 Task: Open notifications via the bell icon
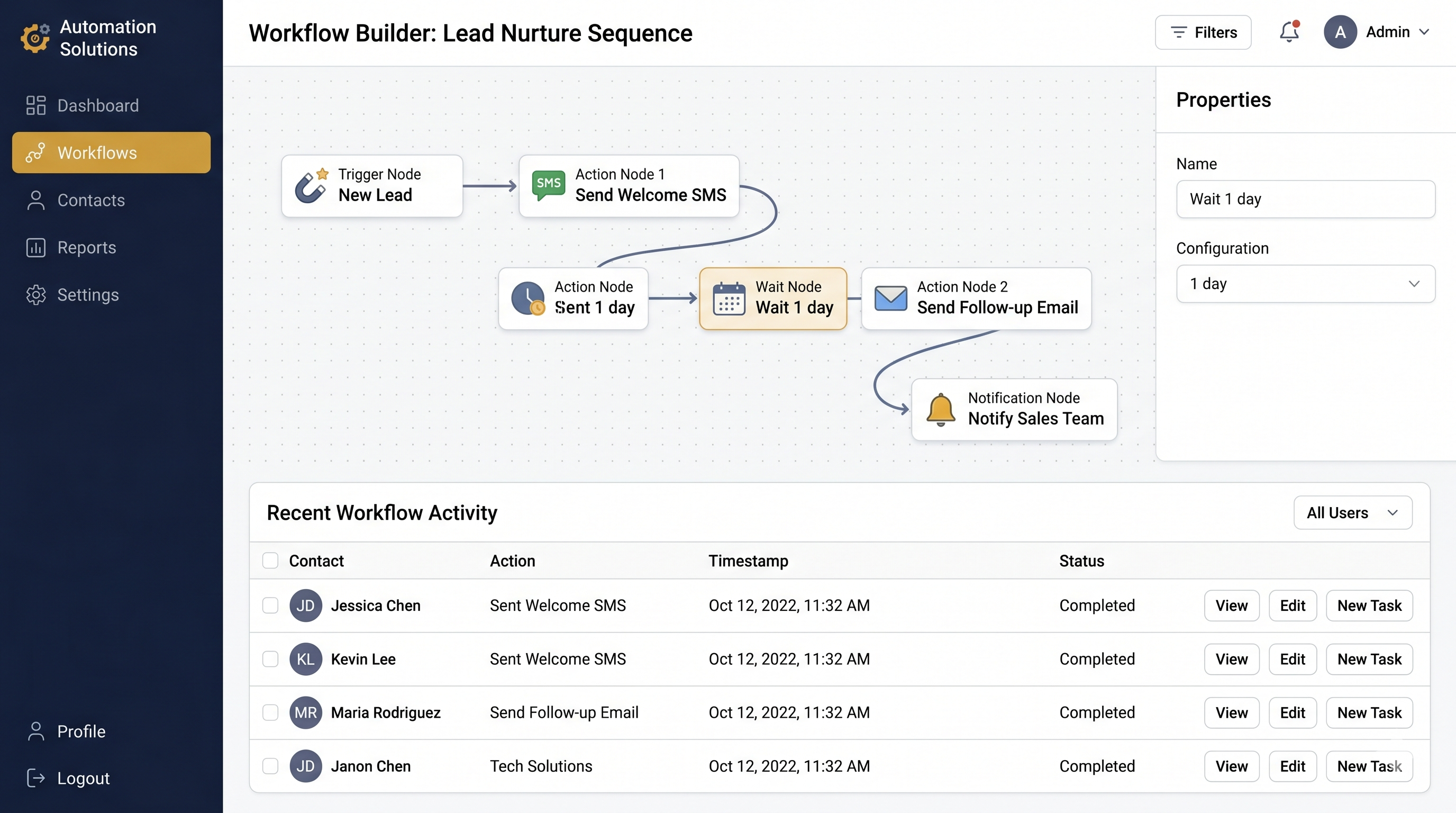(1289, 32)
